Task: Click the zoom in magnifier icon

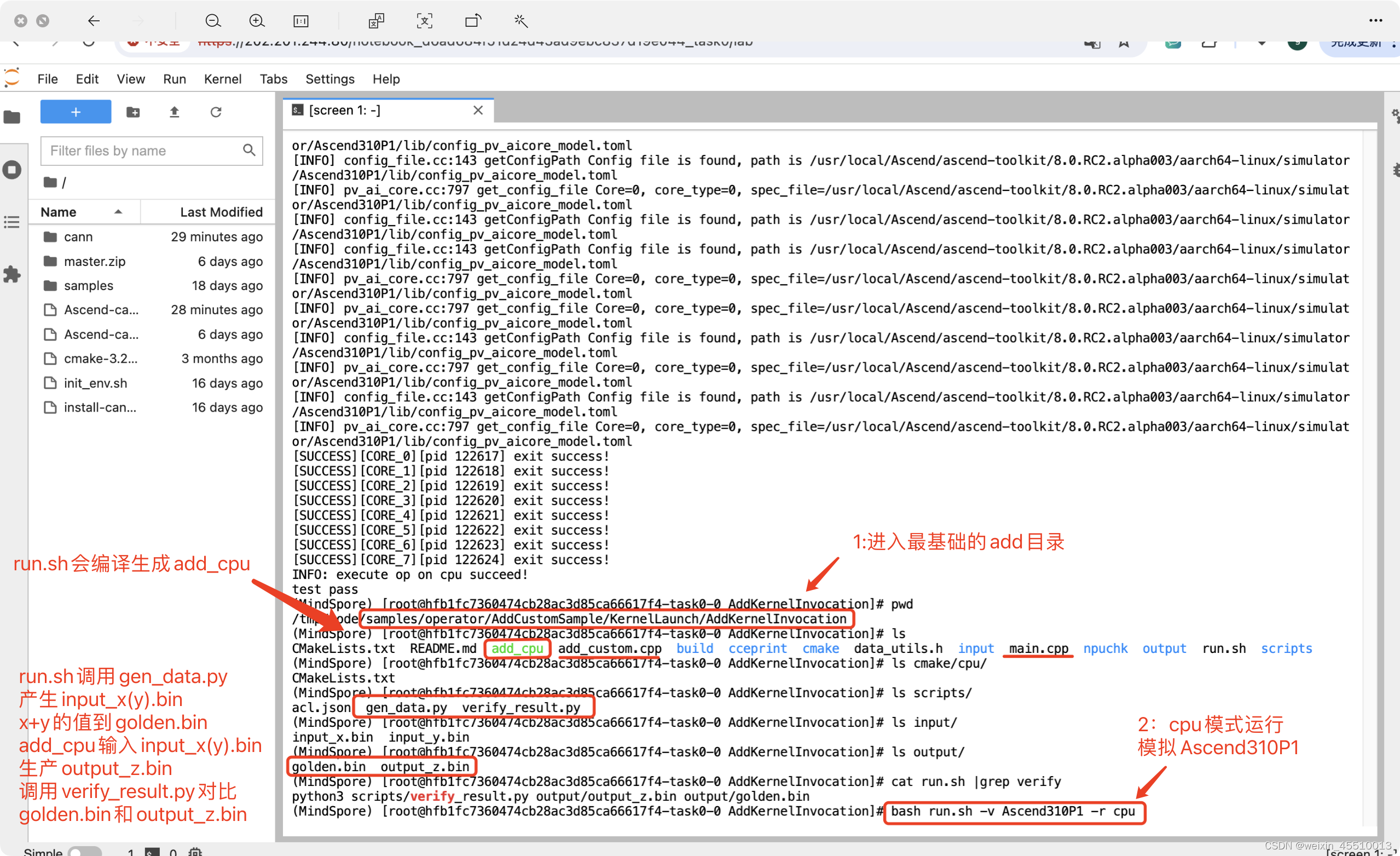Action: tap(257, 21)
